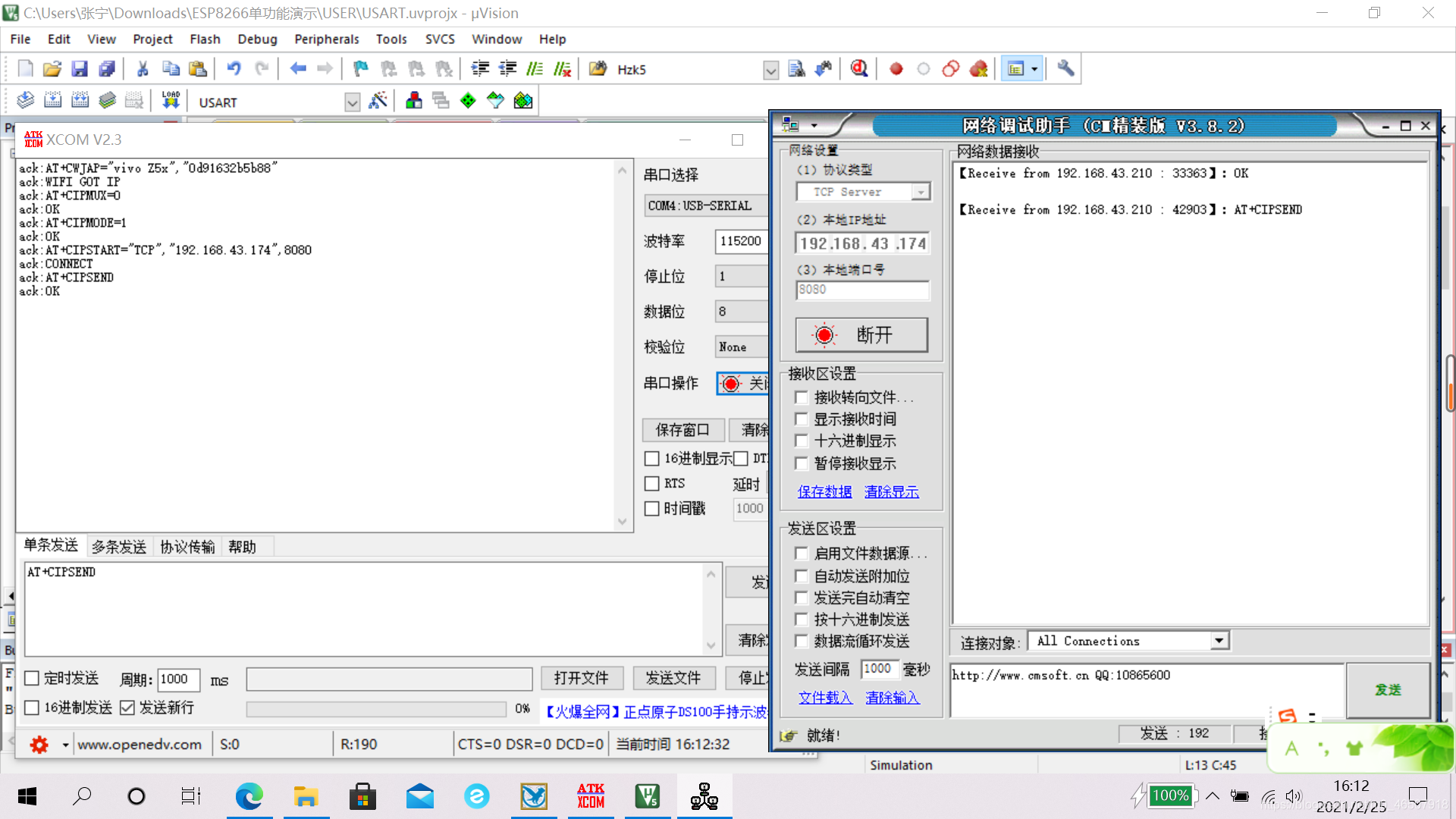Open Configuration wrench icon in uVision

pos(1065,69)
